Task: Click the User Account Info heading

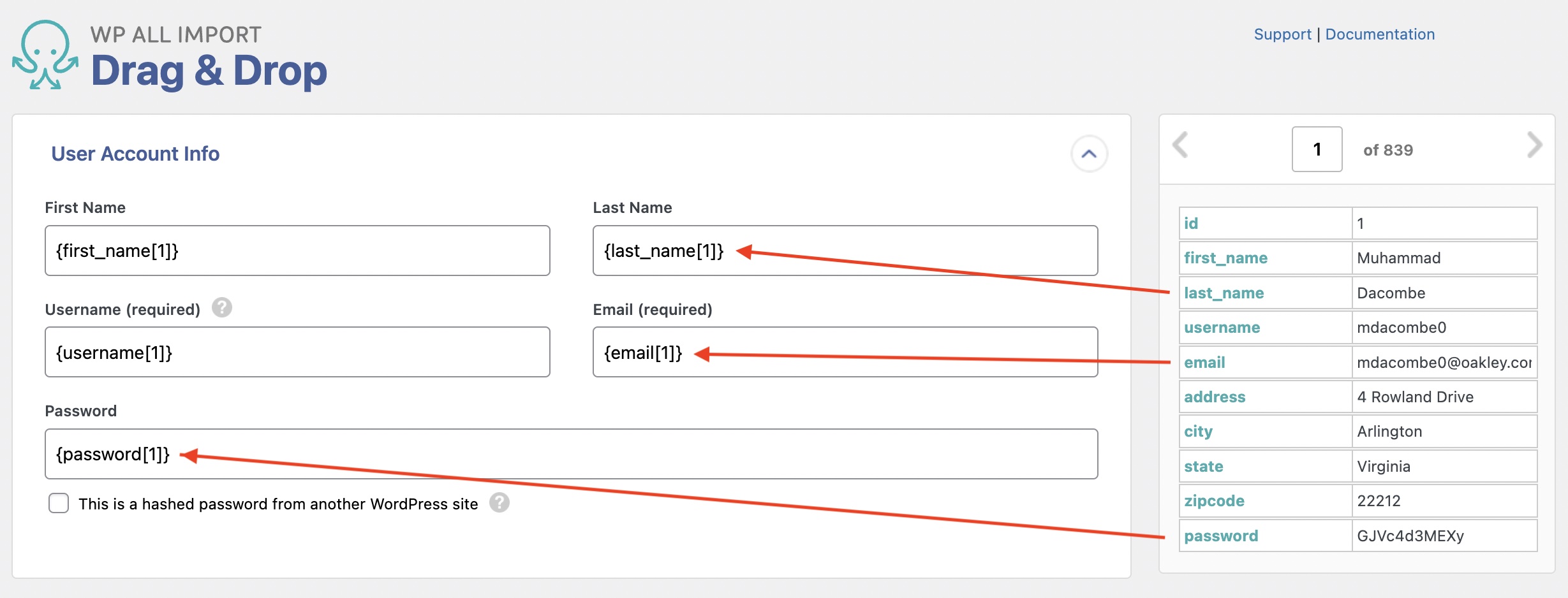Action: pyautogui.click(x=135, y=154)
